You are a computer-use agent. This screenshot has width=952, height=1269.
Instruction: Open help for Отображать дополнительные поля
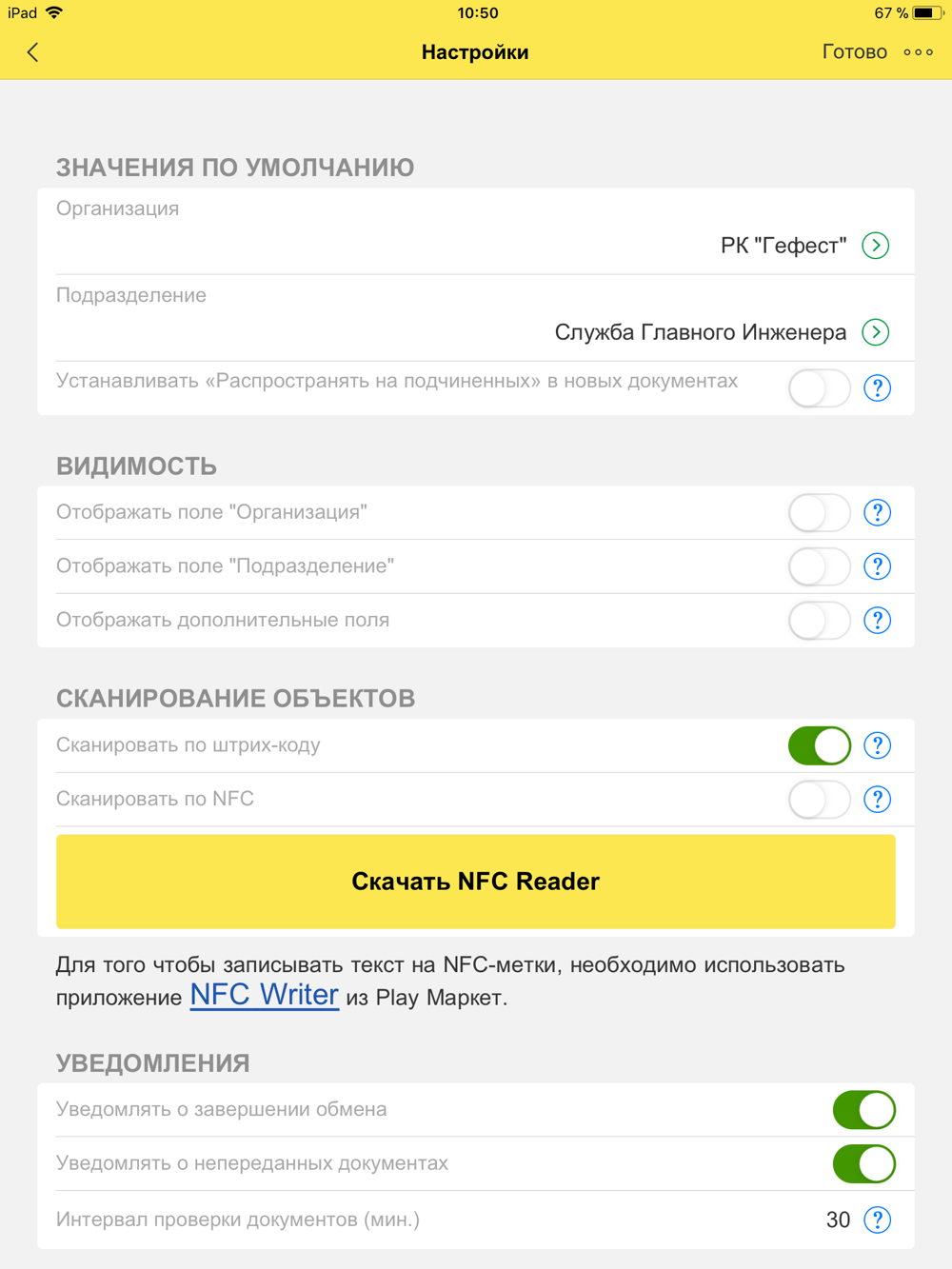877,621
